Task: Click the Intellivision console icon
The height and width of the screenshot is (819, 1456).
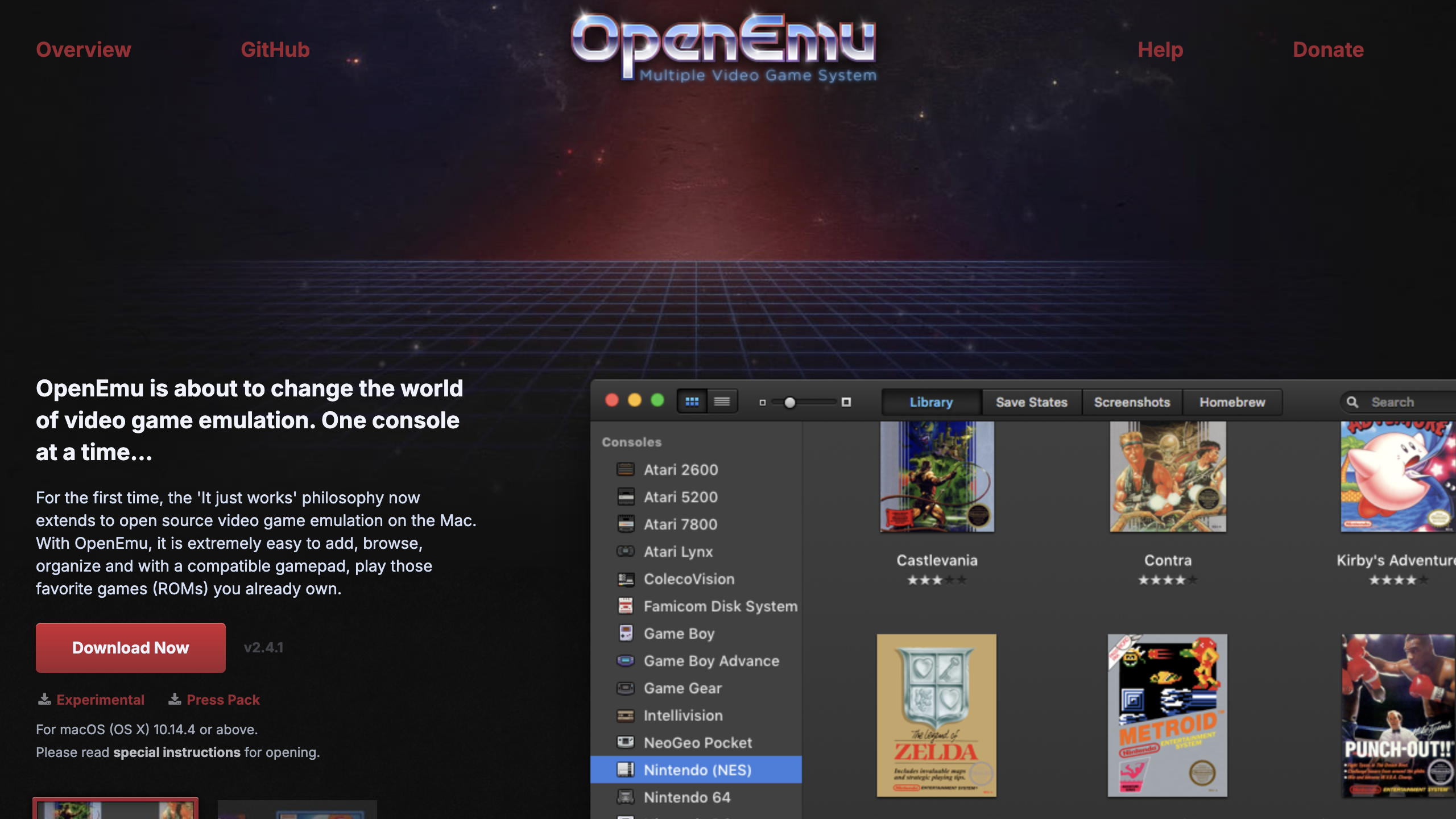Action: 626,715
